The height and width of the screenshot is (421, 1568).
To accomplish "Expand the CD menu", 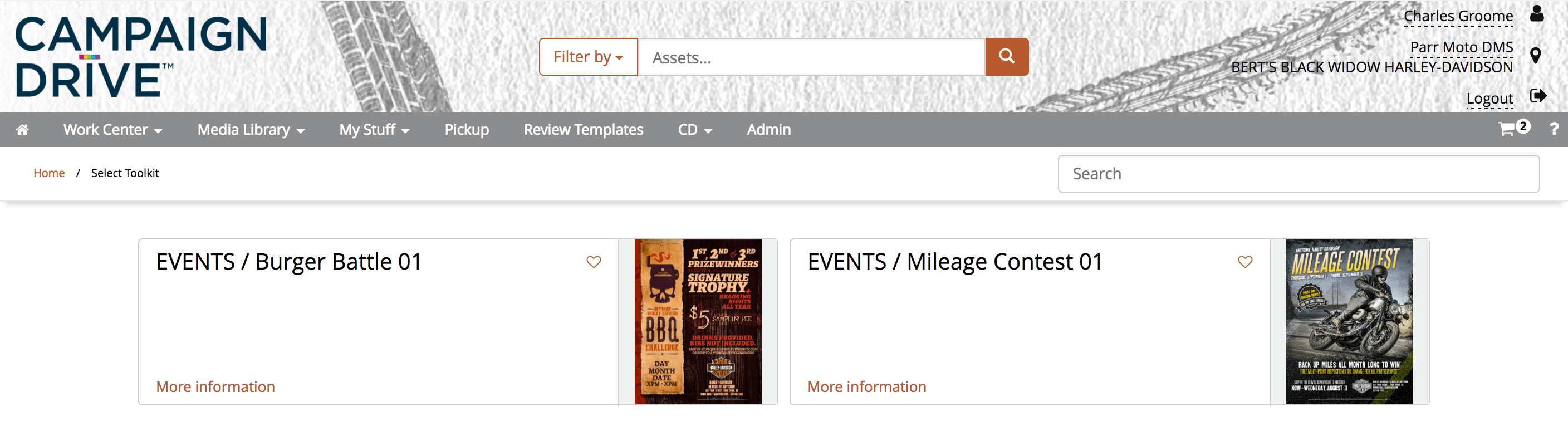I will (x=695, y=130).
